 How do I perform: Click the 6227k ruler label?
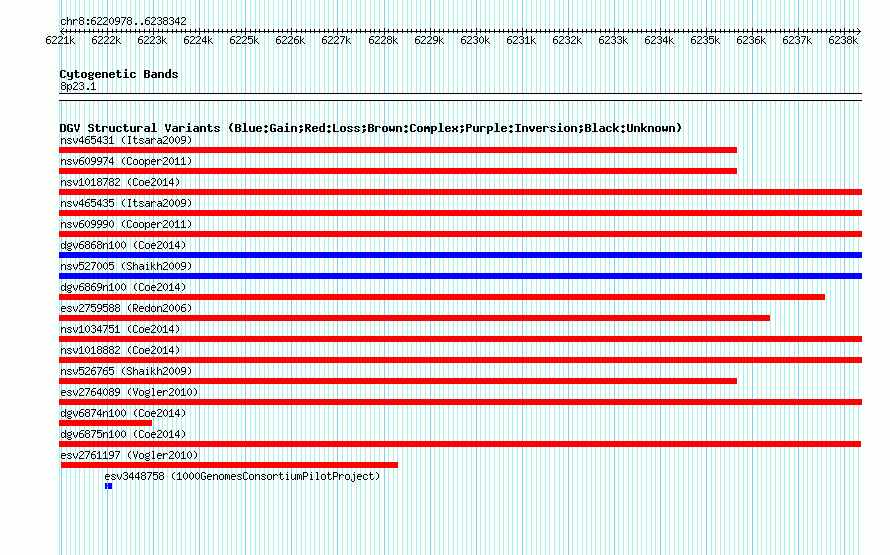tap(336, 40)
